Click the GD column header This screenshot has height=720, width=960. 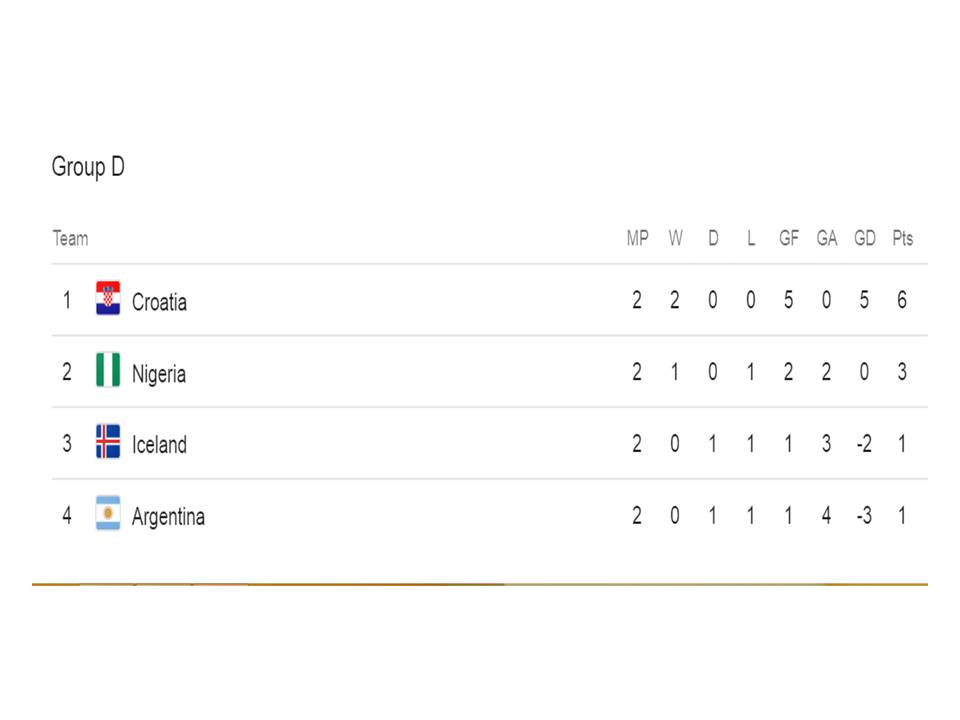pyautogui.click(x=864, y=238)
